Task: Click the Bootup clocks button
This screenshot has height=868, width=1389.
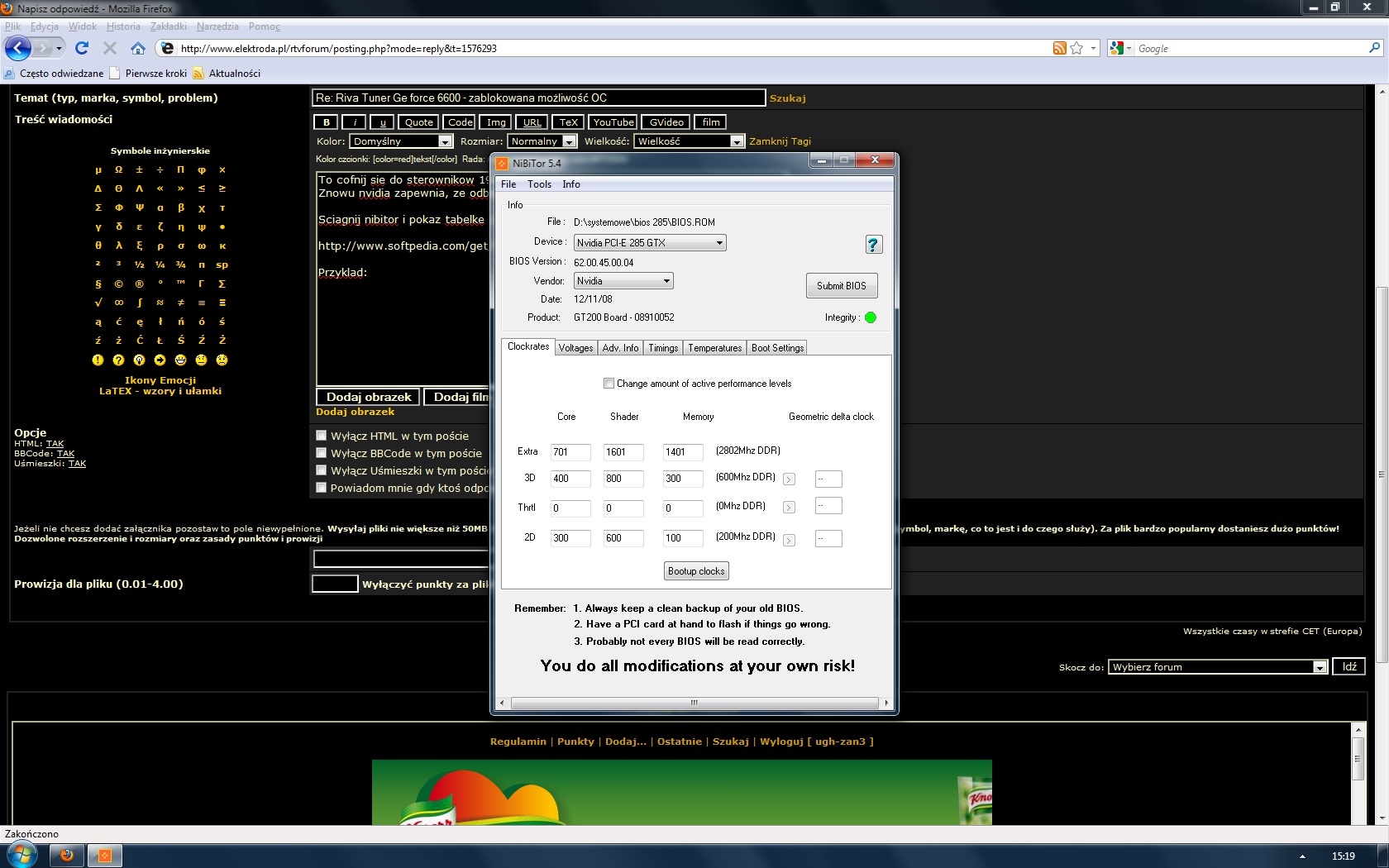Action: point(696,571)
